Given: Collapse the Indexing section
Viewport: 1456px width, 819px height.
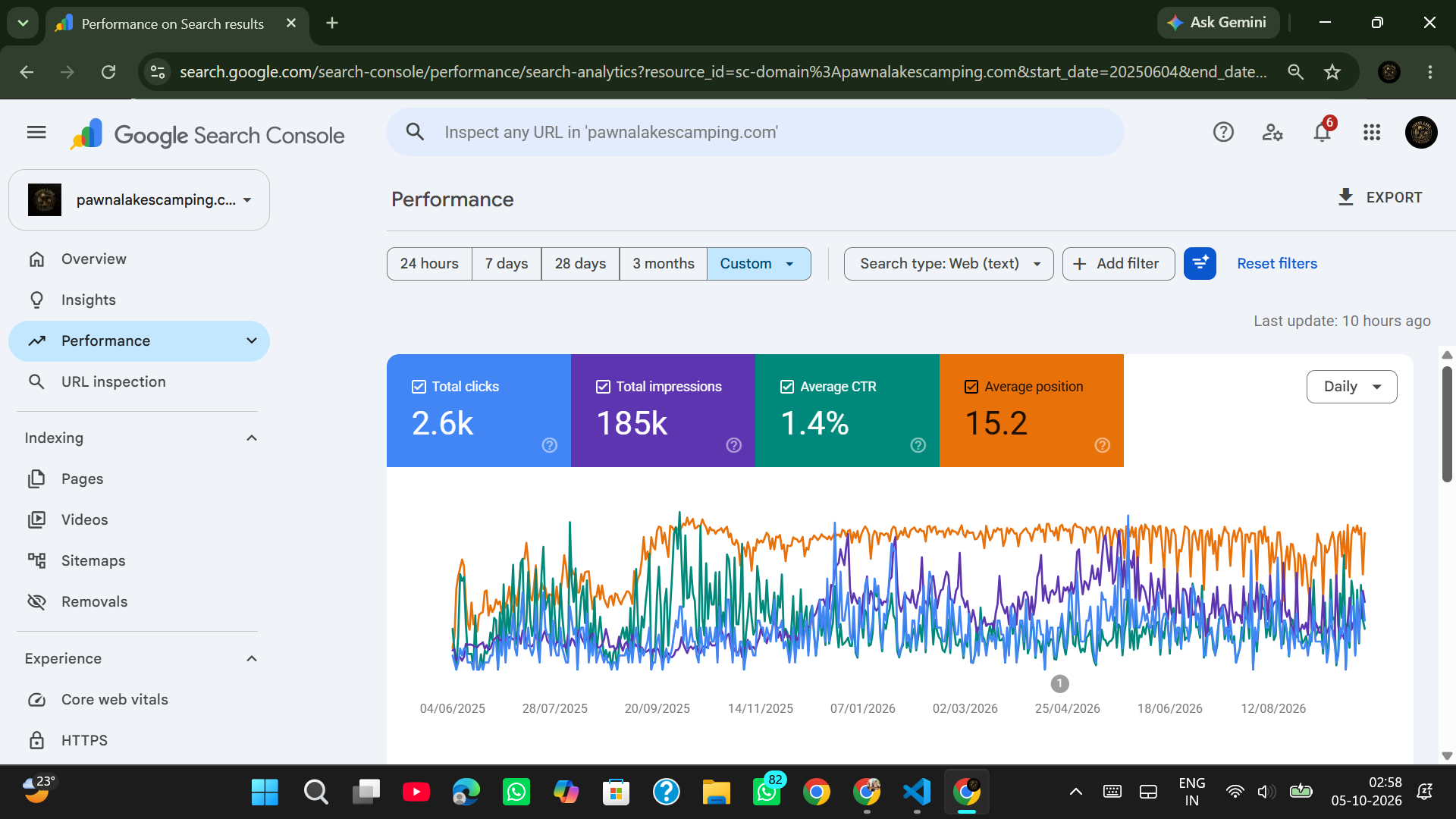Looking at the screenshot, I should (x=252, y=438).
